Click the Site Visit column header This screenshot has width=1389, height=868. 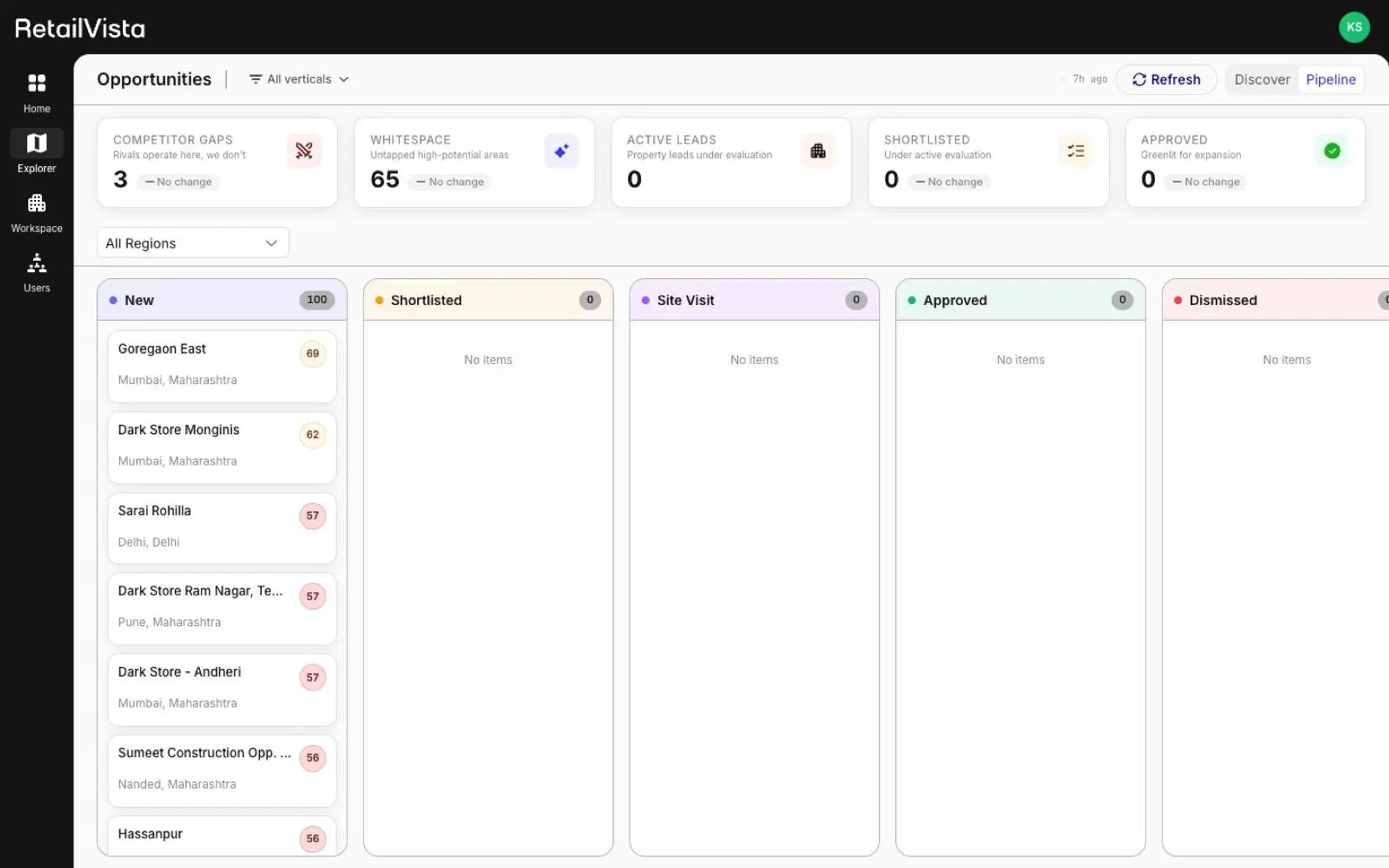click(x=754, y=300)
